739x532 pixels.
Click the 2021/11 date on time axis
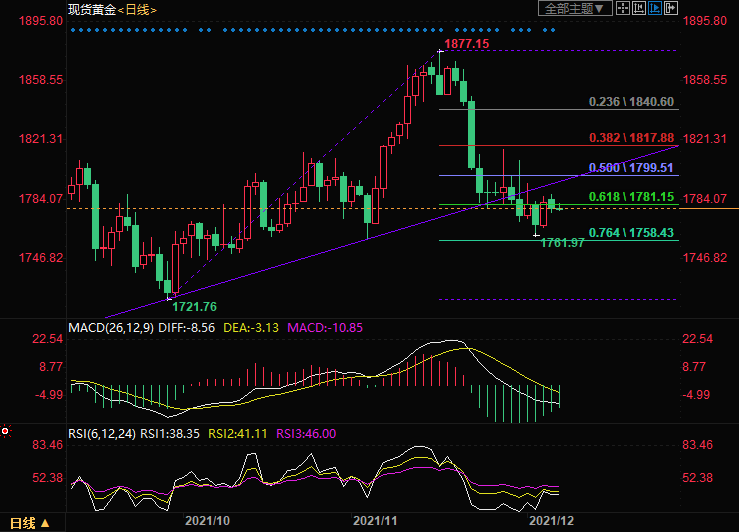(x=375, y=521)
